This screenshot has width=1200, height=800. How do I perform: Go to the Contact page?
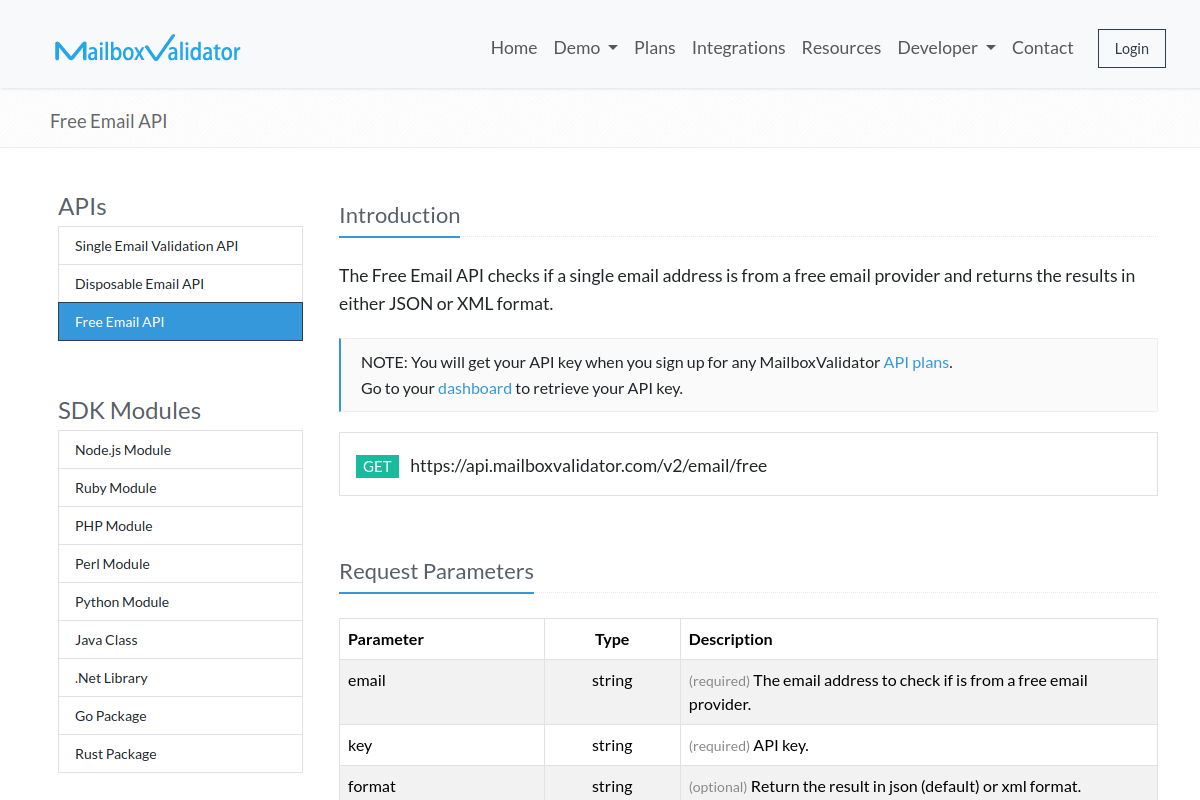click(x=1043, y=48)
